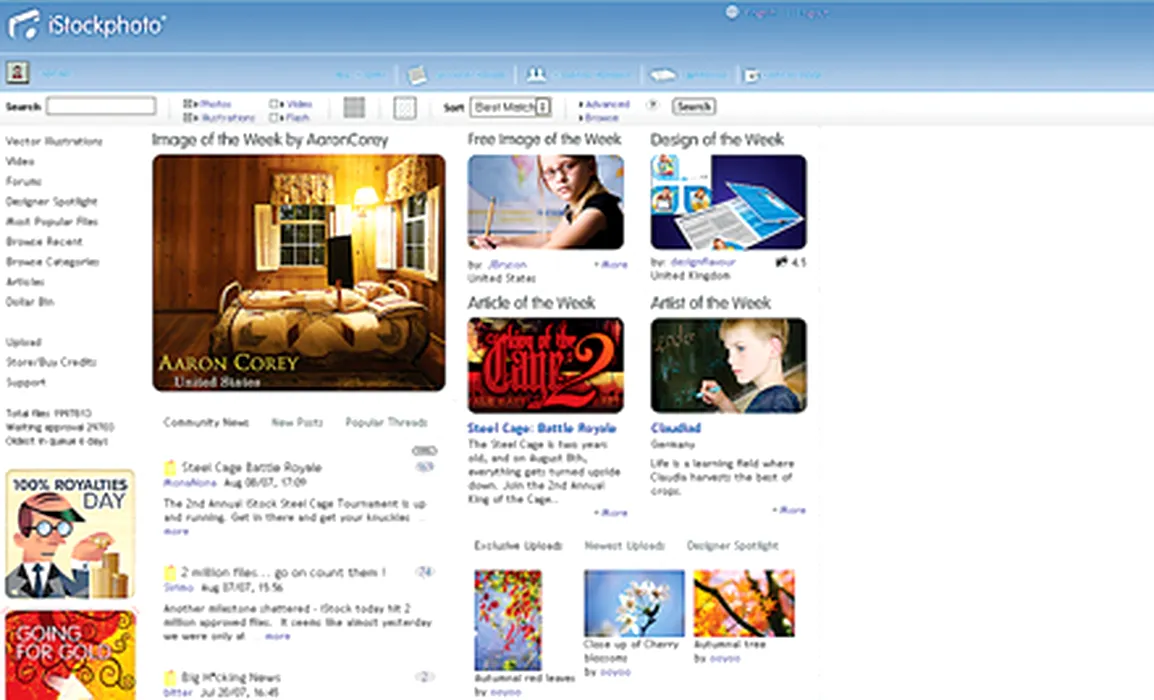Click the globe language icon

coord(732,12)
